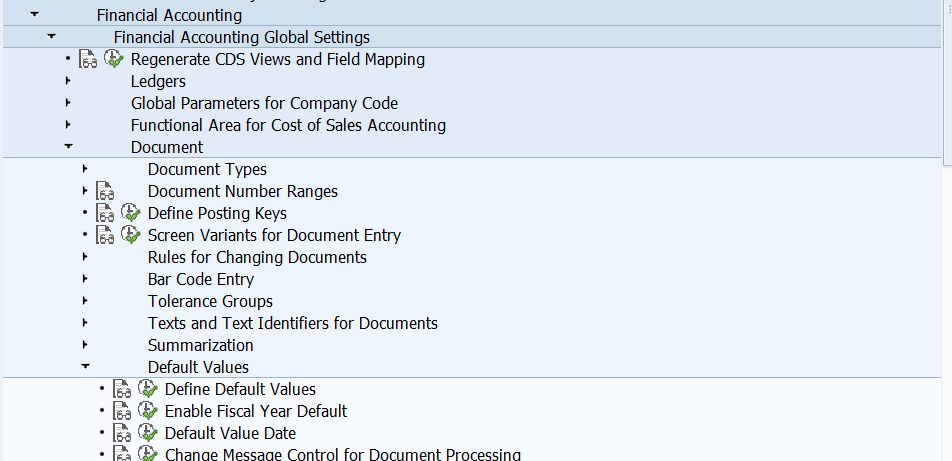Select Regenerate CDS Views and Field Mapping text
The height and width of the screenshot is (461, 952).
click(278, 60)
